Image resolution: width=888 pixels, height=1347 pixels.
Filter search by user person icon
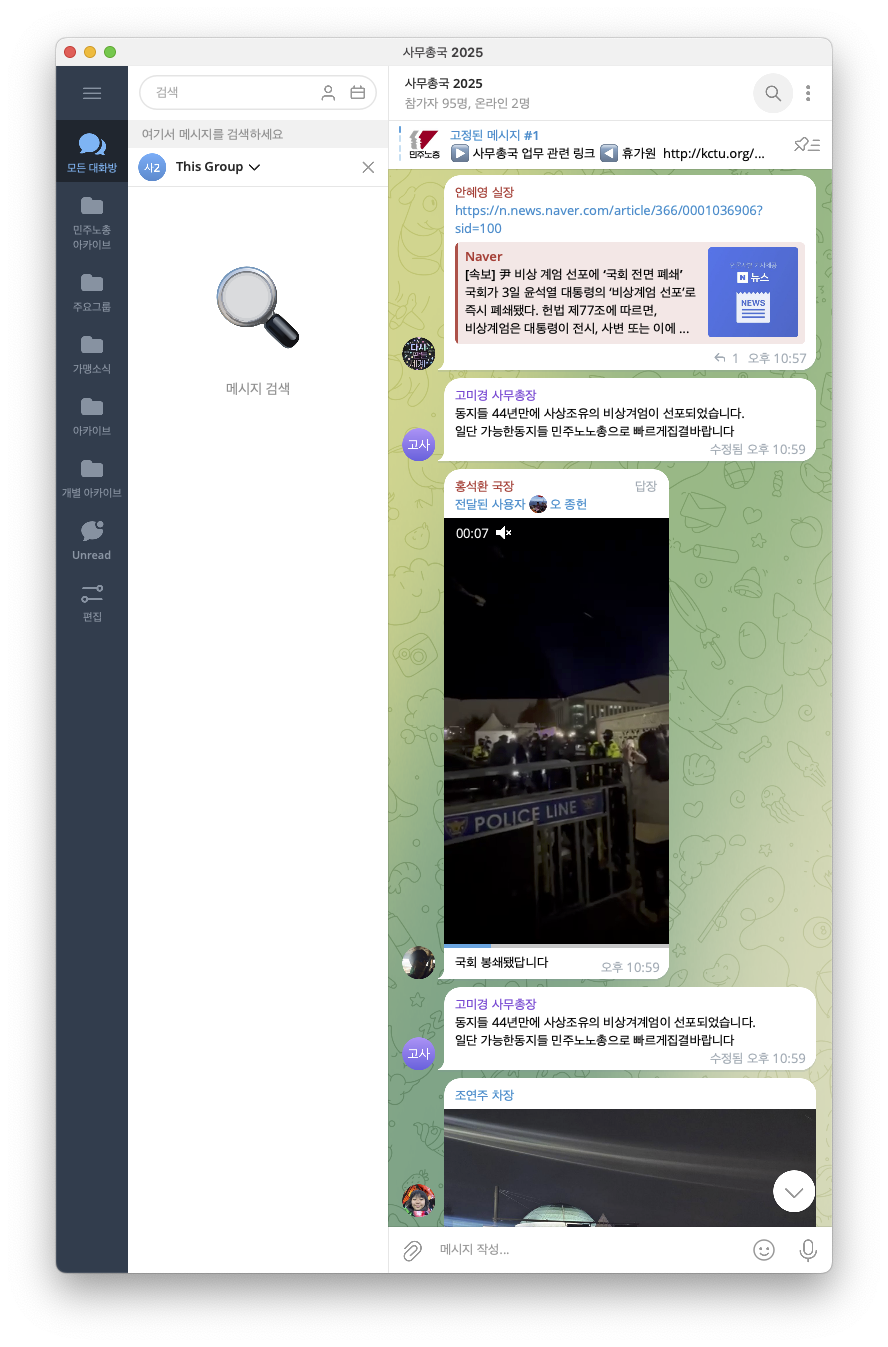pyautogui.click(x=328, y=93)
